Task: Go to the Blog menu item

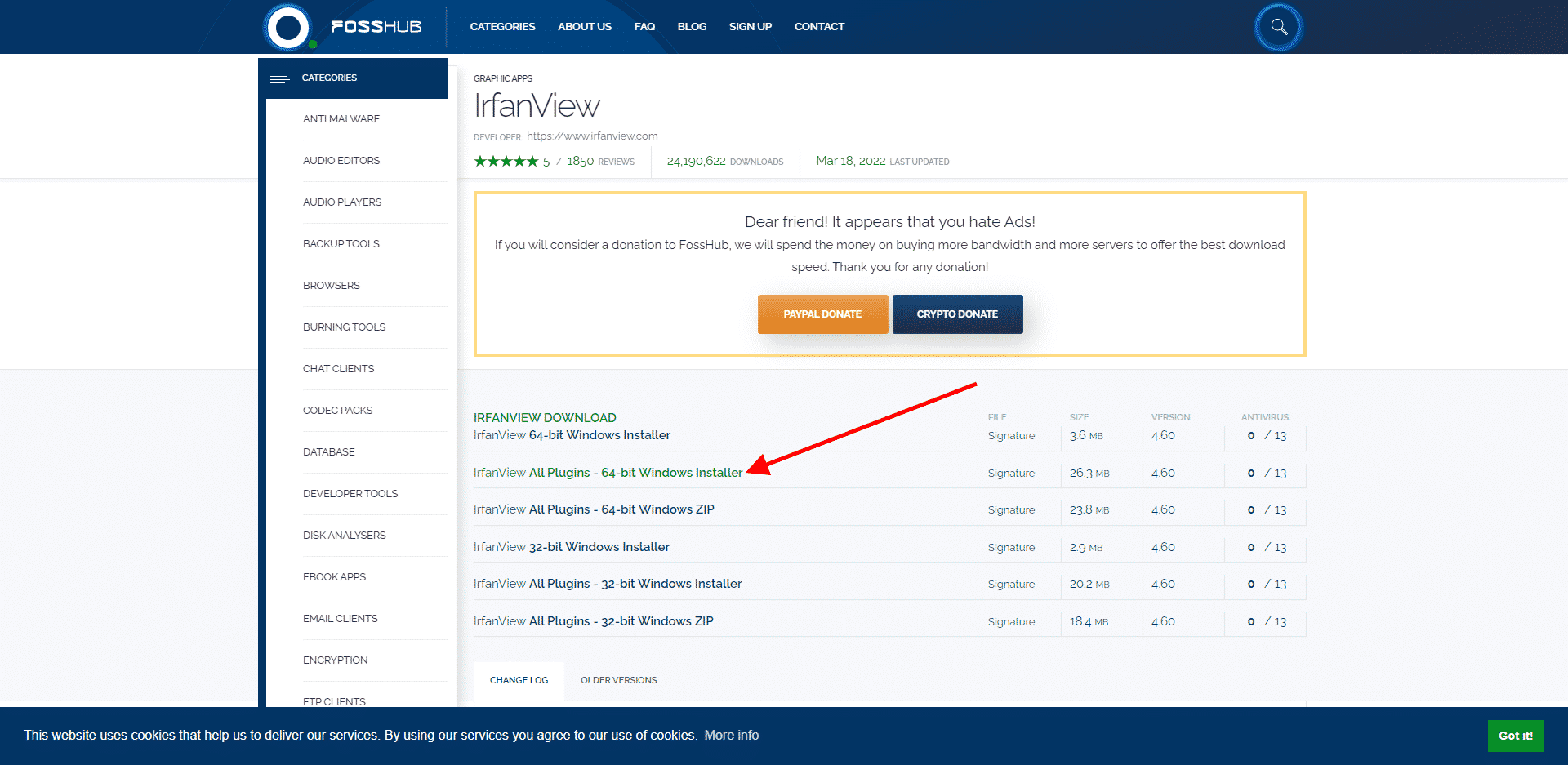Action: [x=692, y=27]
